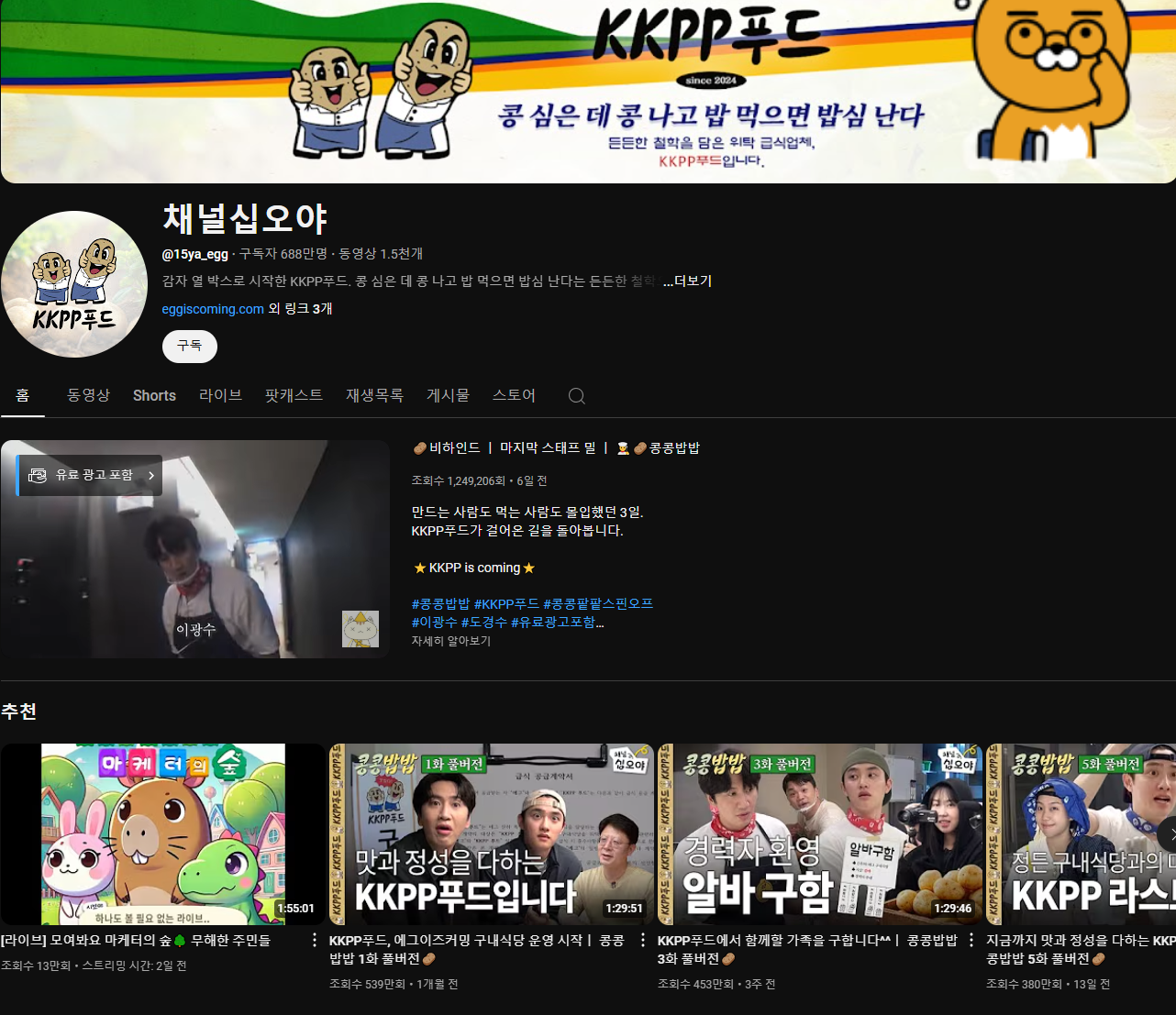Open title [라이브] 모여봐요 마케터의 숲
This screenshot has height=1015, width=1176.
point(136,941)
